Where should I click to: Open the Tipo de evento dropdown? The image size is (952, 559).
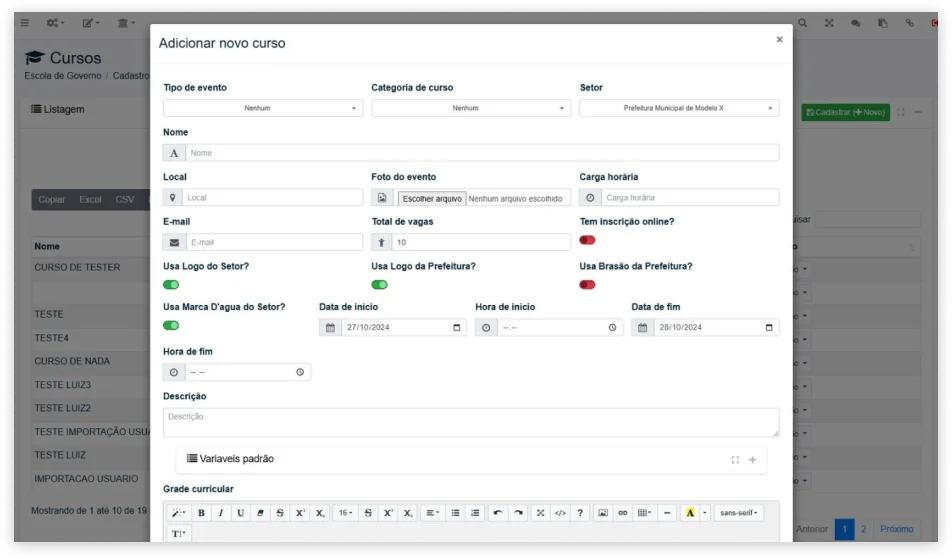[x=263, y=108]
